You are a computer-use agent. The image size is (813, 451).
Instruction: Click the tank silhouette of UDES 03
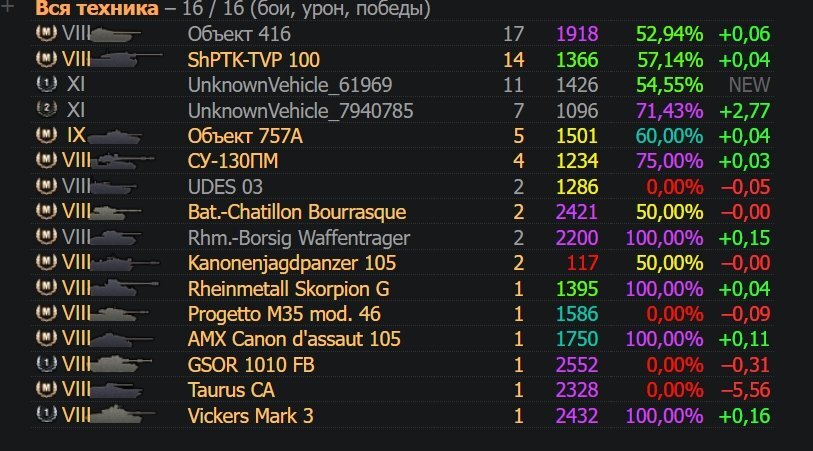(114, 187)
